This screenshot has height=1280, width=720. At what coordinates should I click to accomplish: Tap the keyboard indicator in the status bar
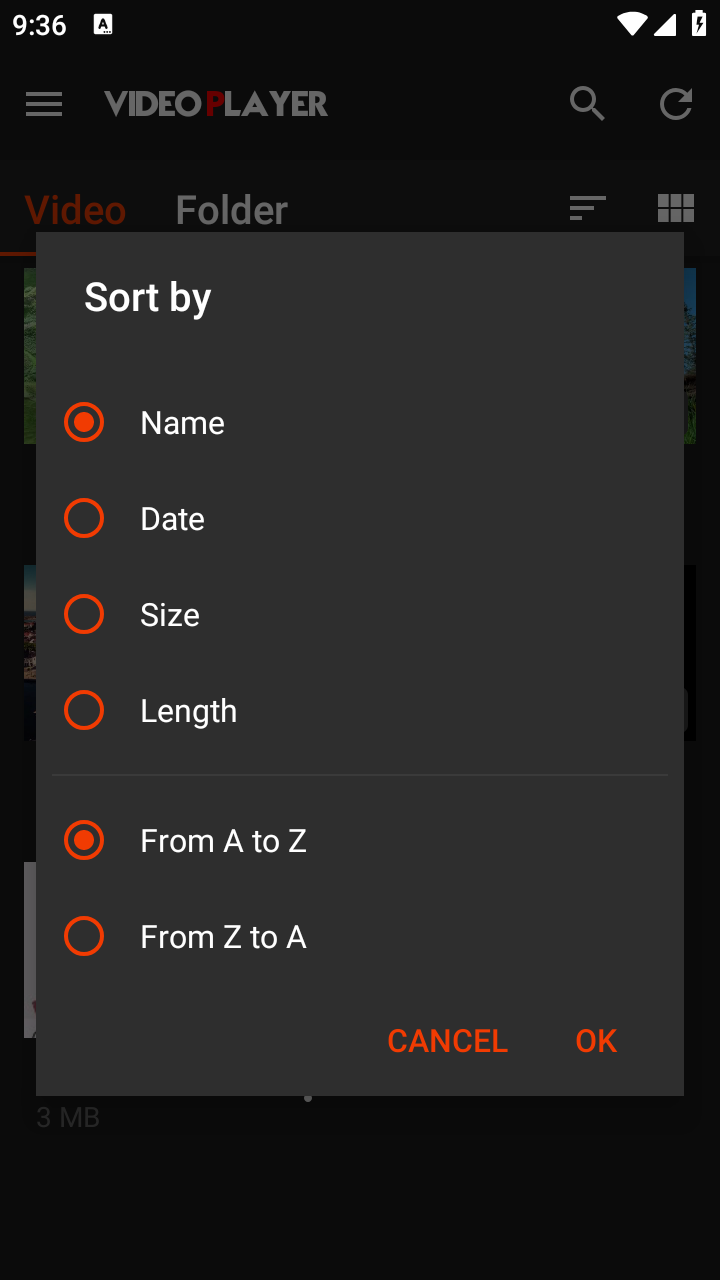pyautogui.click(x=103, y=25)
